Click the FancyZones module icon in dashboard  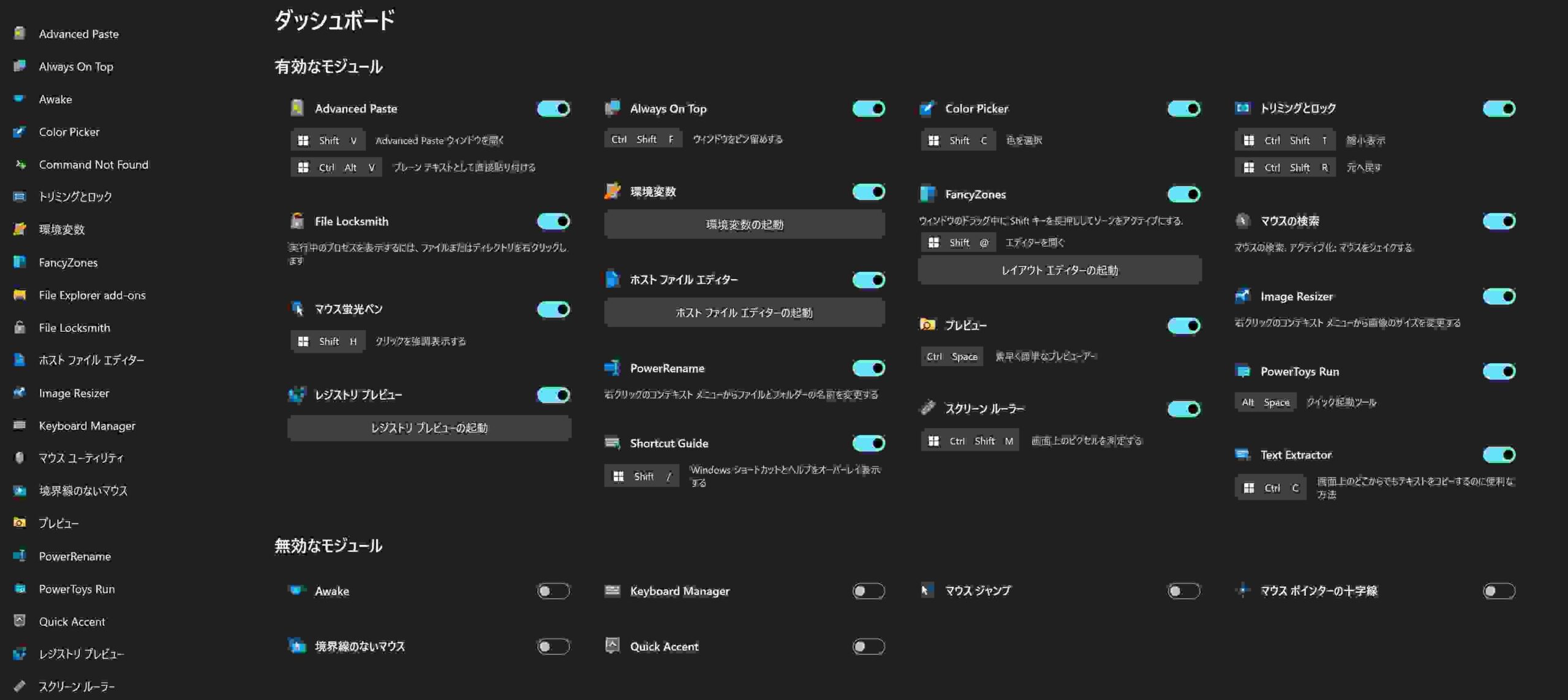927,194
